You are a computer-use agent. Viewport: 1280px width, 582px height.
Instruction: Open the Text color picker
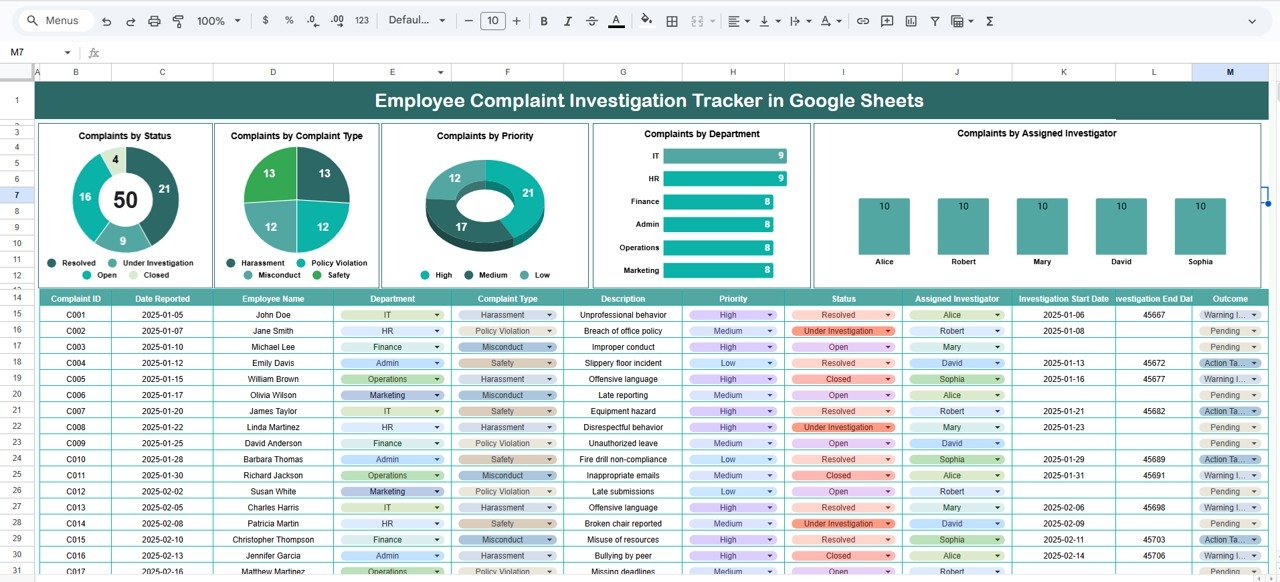617,20
